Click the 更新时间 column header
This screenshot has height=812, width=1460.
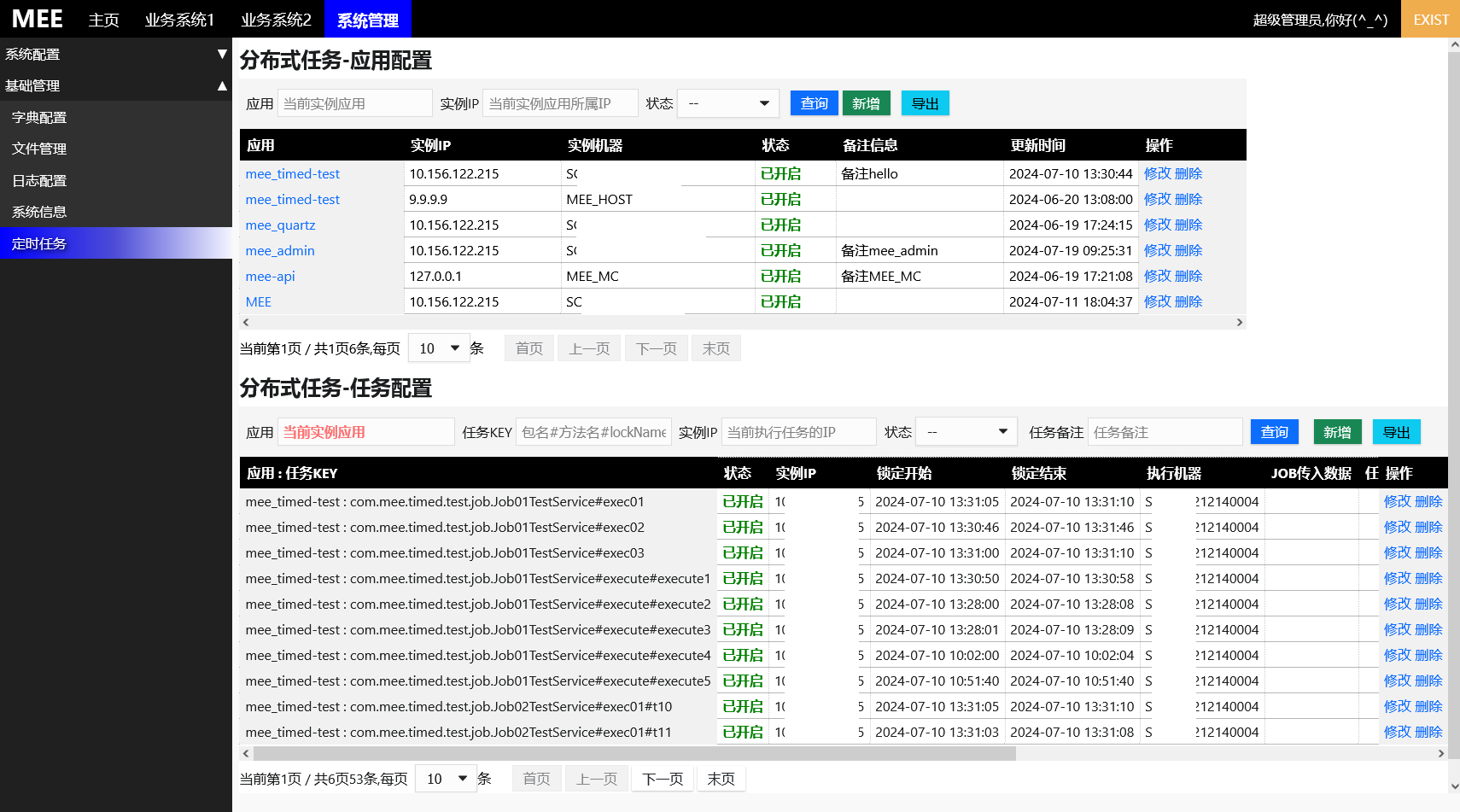tap(1038, 145)
